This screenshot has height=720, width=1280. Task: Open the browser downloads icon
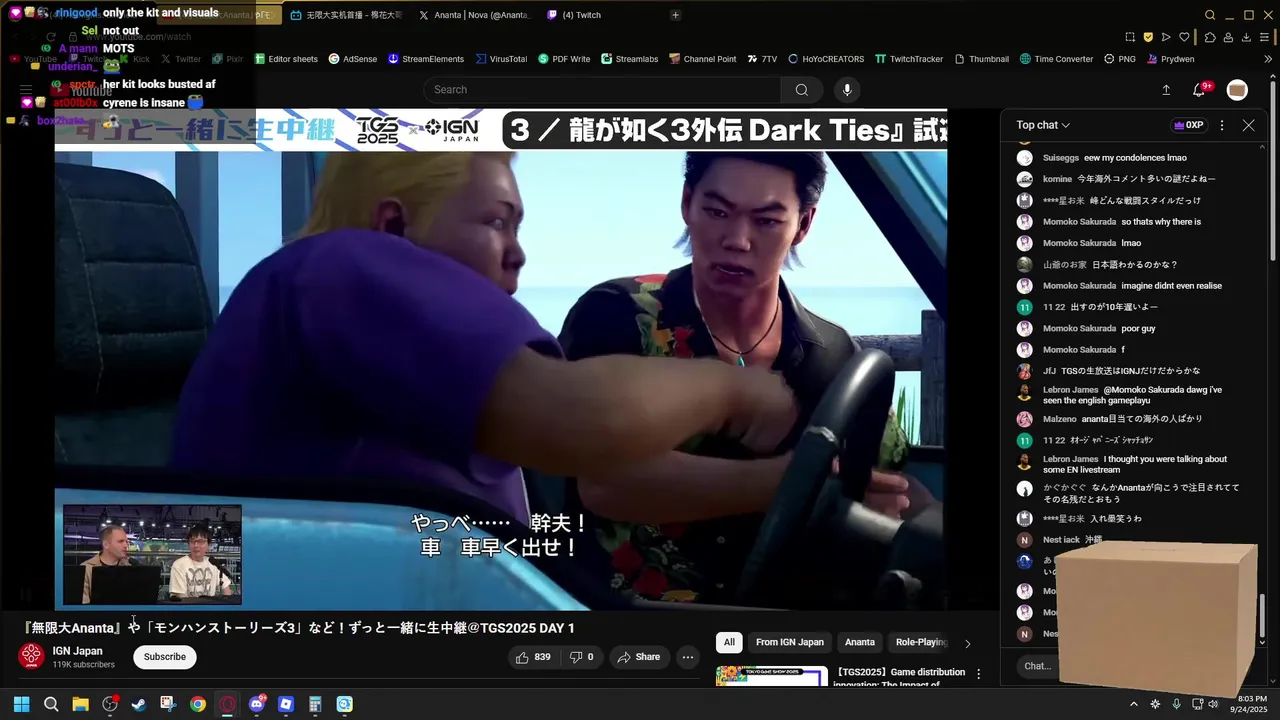coord(1246,37)
